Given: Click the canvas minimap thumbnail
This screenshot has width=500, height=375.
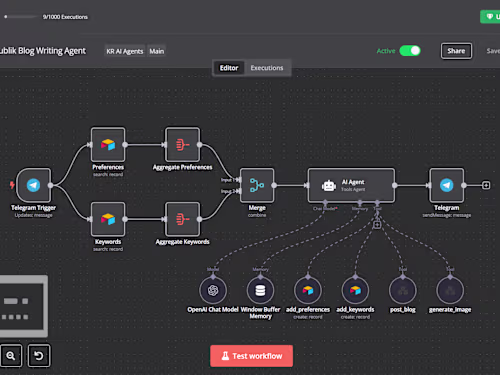Looking at the screenshot, I should pos(23,306).
